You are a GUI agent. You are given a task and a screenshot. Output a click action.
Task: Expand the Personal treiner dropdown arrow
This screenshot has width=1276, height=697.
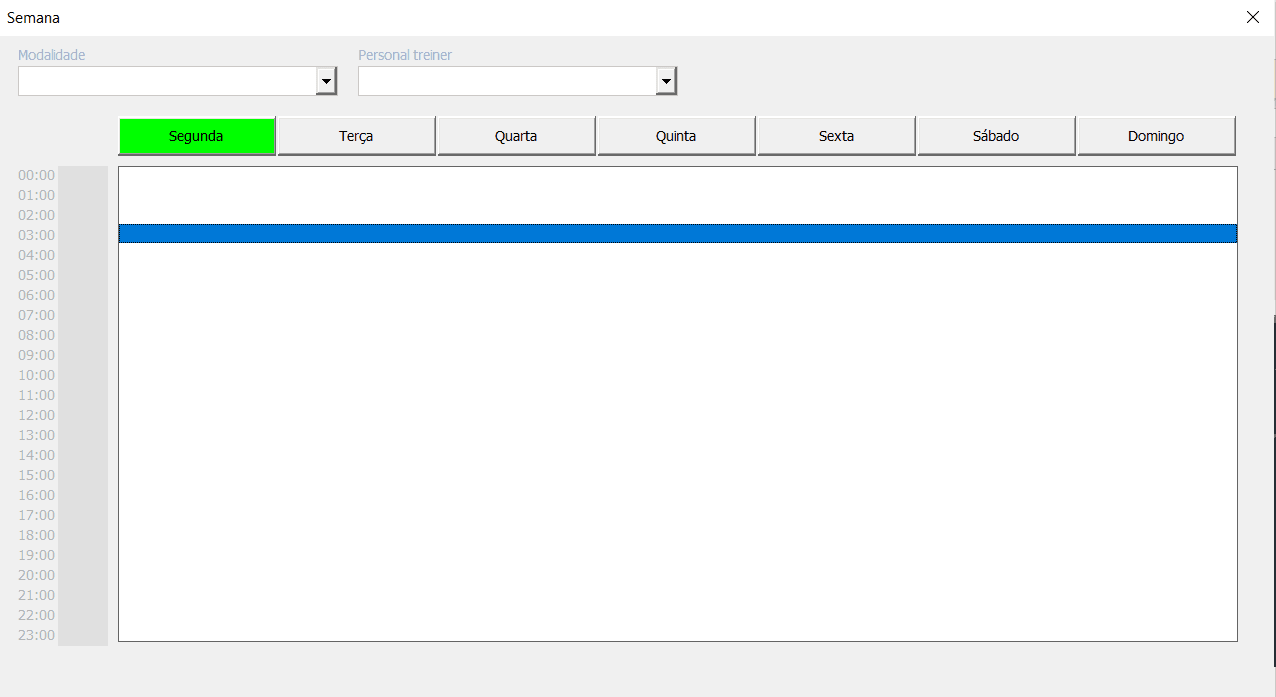coord(666,81)
